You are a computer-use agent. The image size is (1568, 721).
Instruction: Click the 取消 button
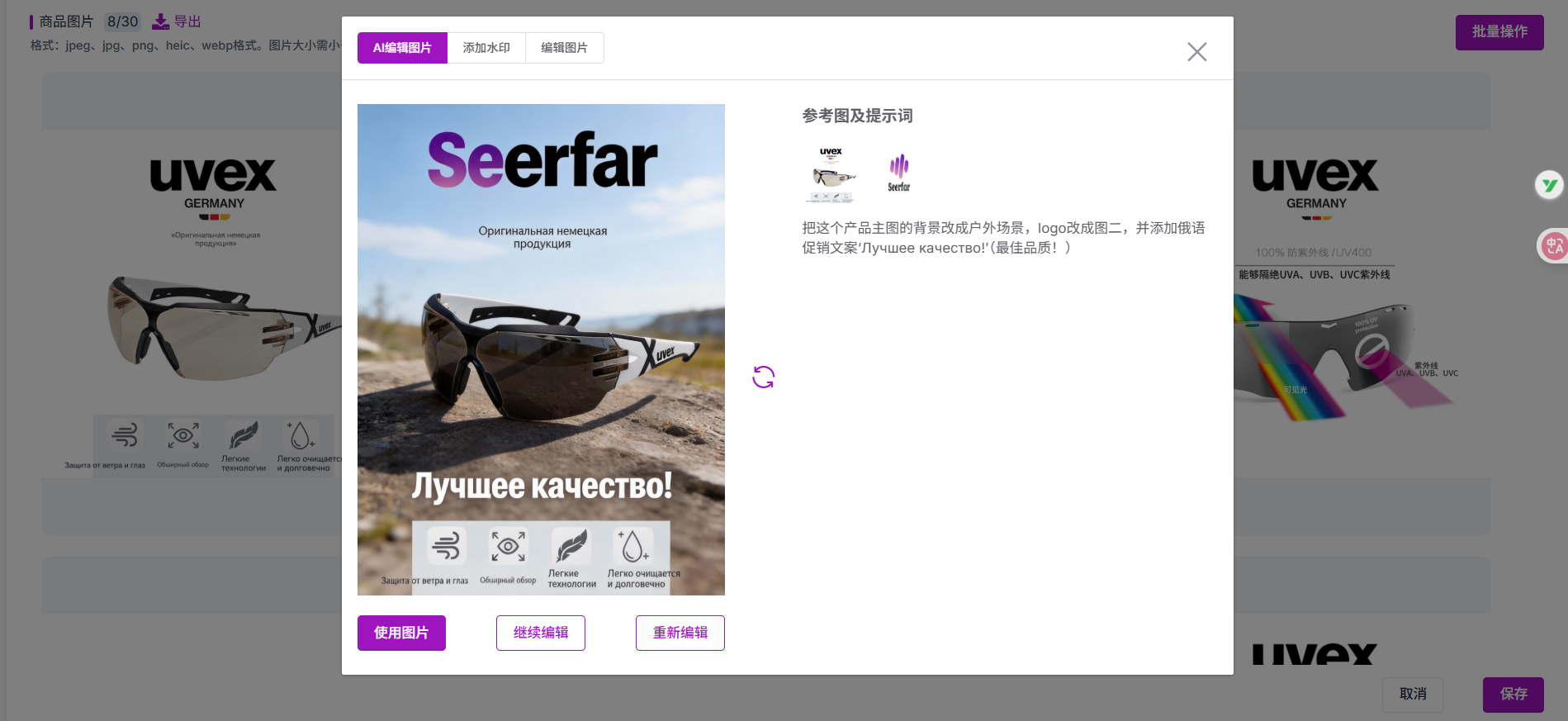coord(1412,694)
